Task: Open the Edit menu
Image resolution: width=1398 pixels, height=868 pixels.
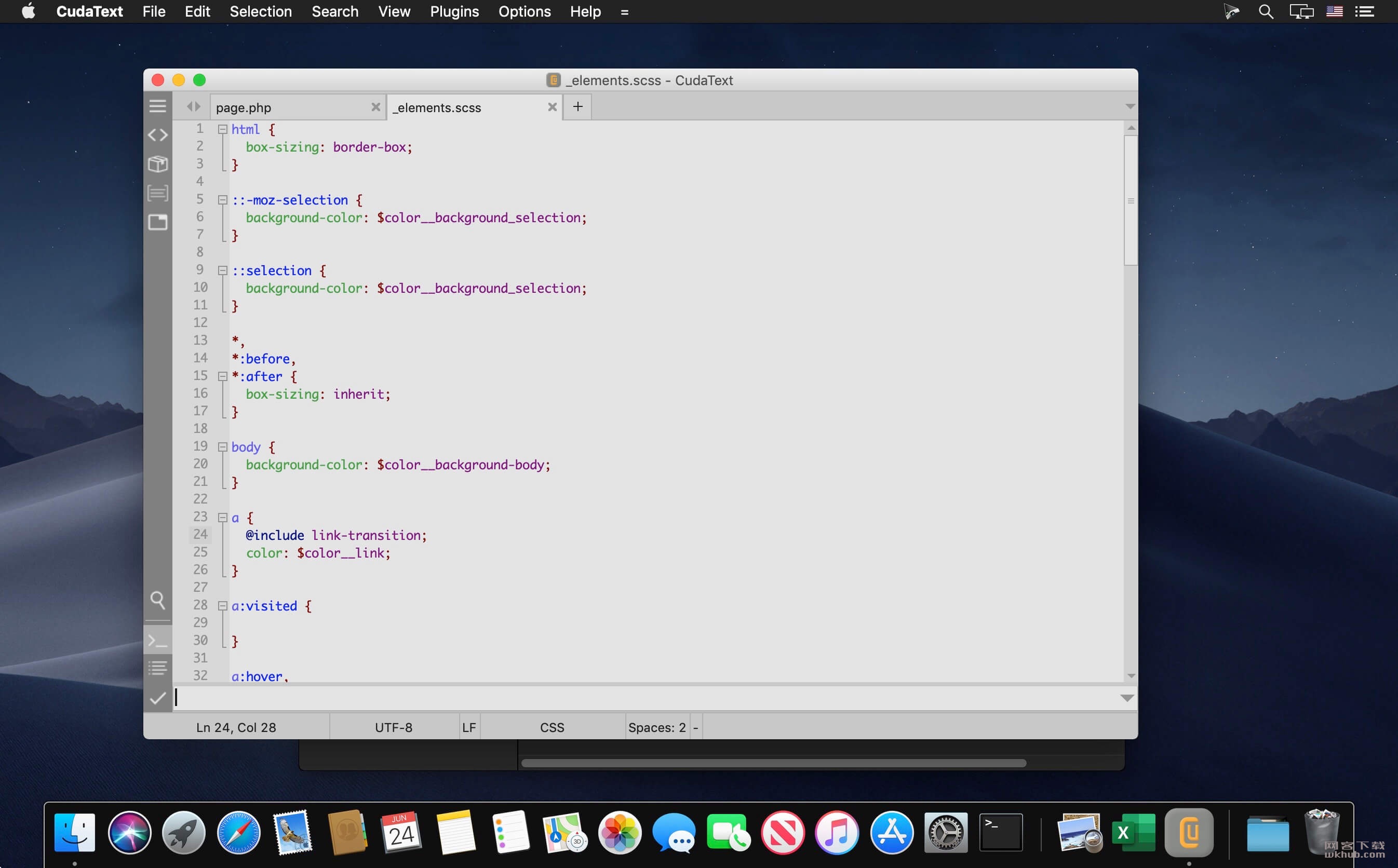Action: (x=197, y=11)
